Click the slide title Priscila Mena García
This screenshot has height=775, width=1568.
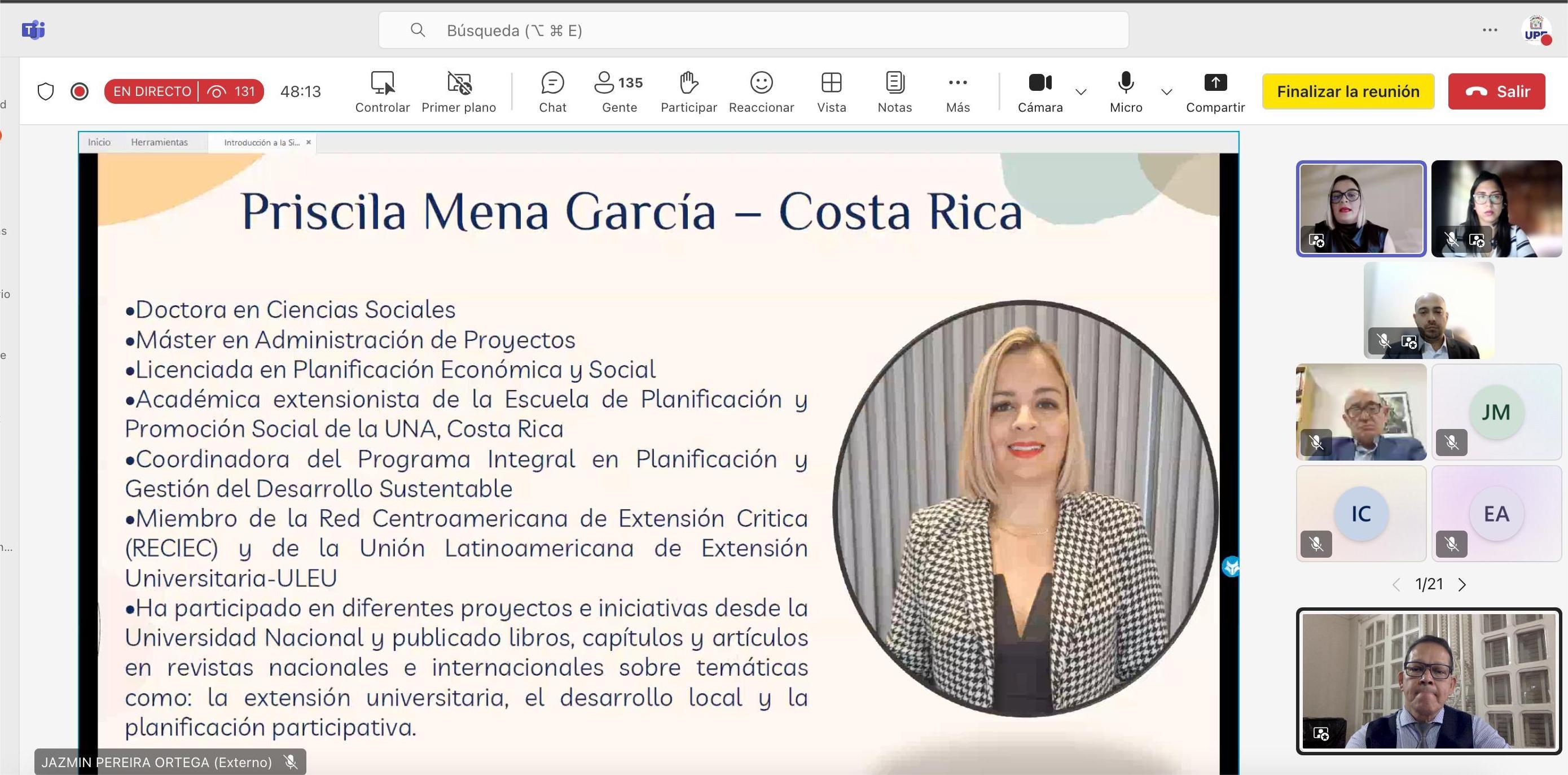point(631,211)
